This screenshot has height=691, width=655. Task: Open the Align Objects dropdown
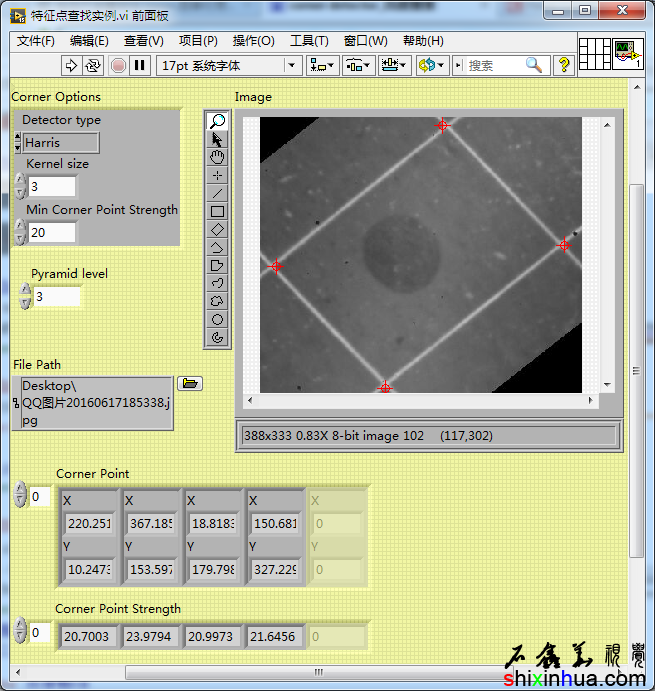click(x=322, y=65)
